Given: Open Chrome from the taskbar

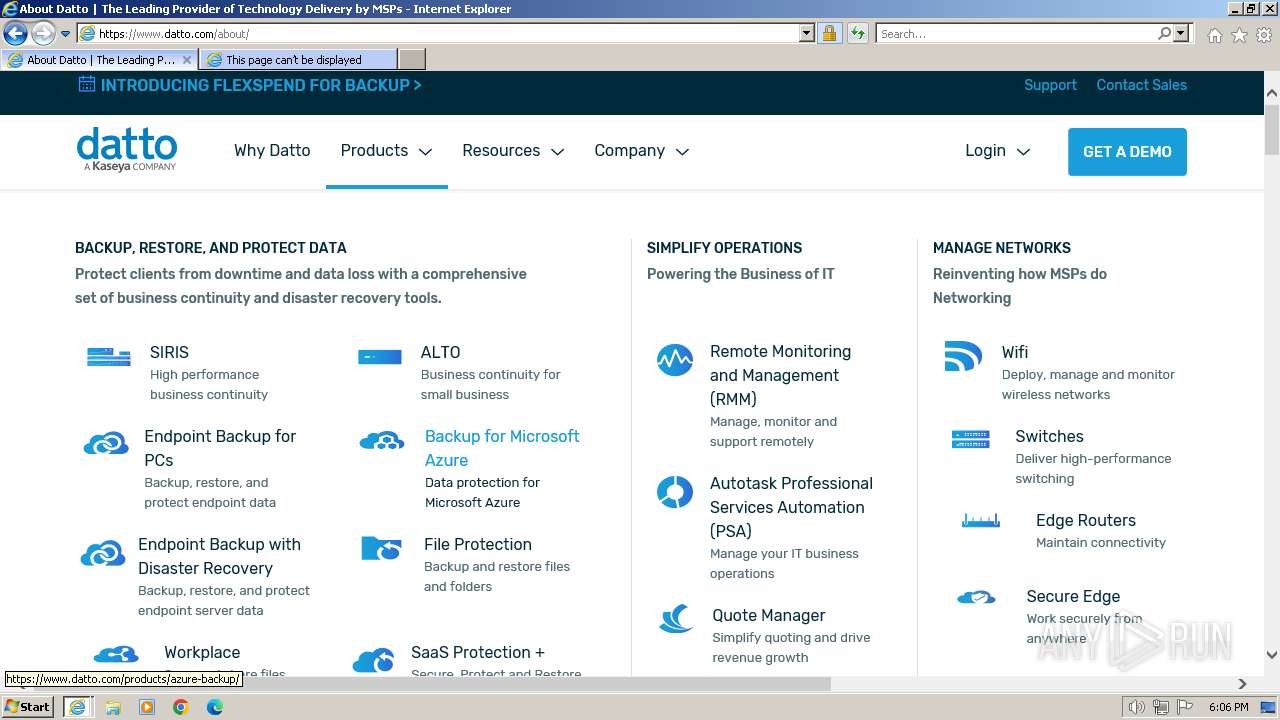Looking at the screenshot, I should coord(180,707).
